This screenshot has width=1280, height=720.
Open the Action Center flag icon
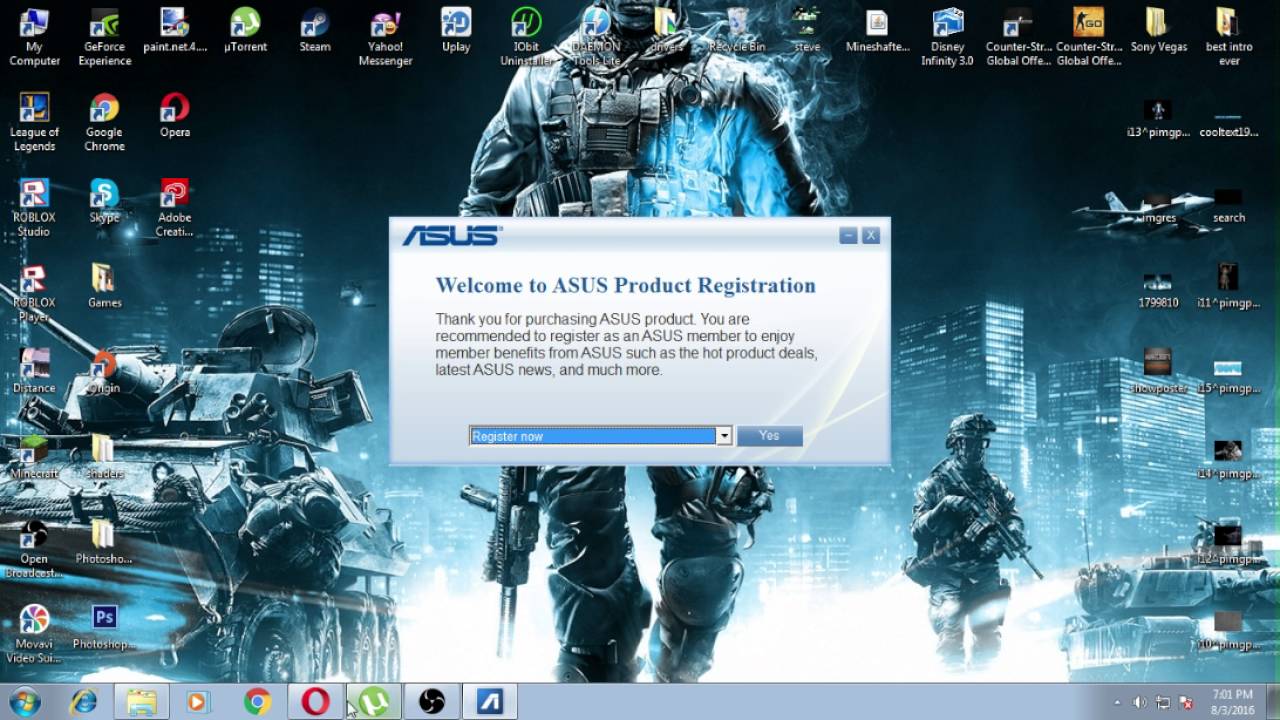[x=1186, y=703]
